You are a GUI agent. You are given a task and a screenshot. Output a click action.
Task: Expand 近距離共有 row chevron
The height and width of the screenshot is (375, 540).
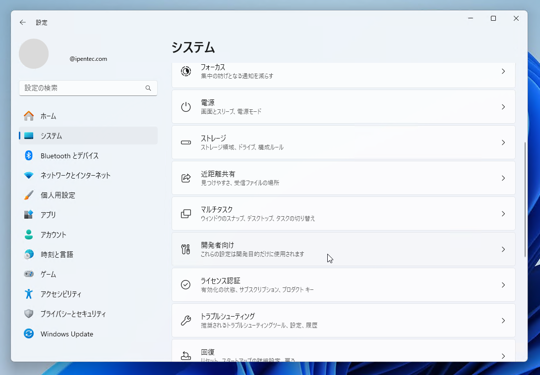(x=503, y=178)
